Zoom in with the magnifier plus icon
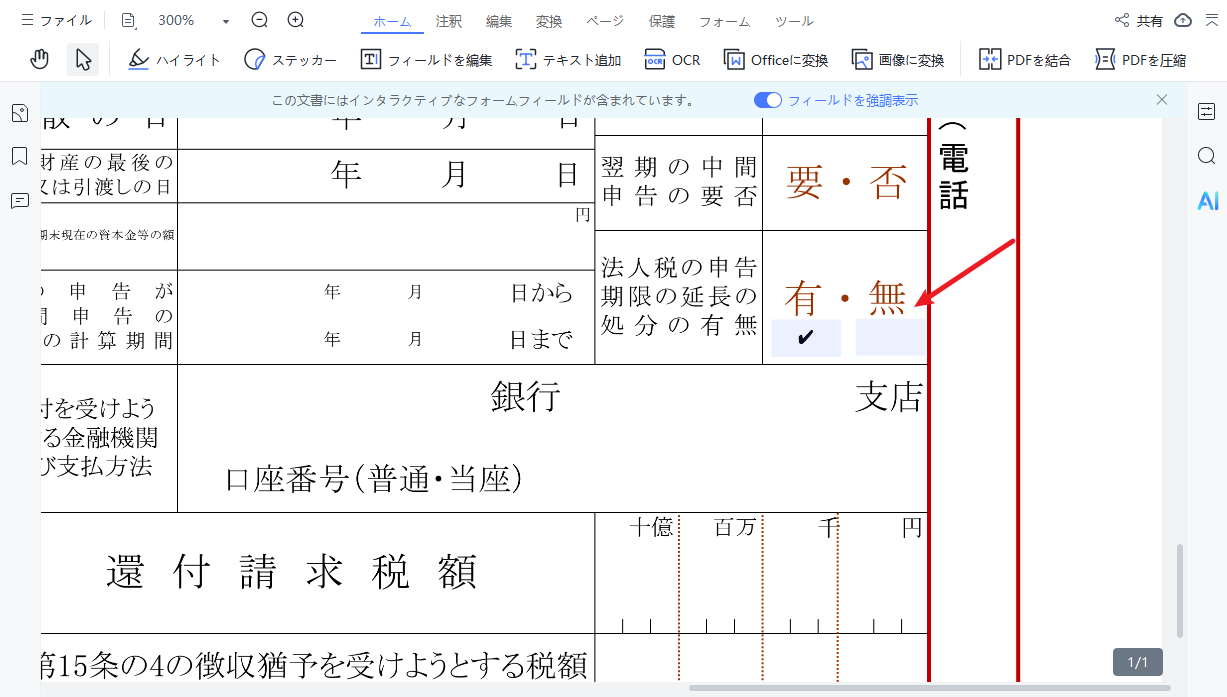1227x697 pixels. point(294,19)
